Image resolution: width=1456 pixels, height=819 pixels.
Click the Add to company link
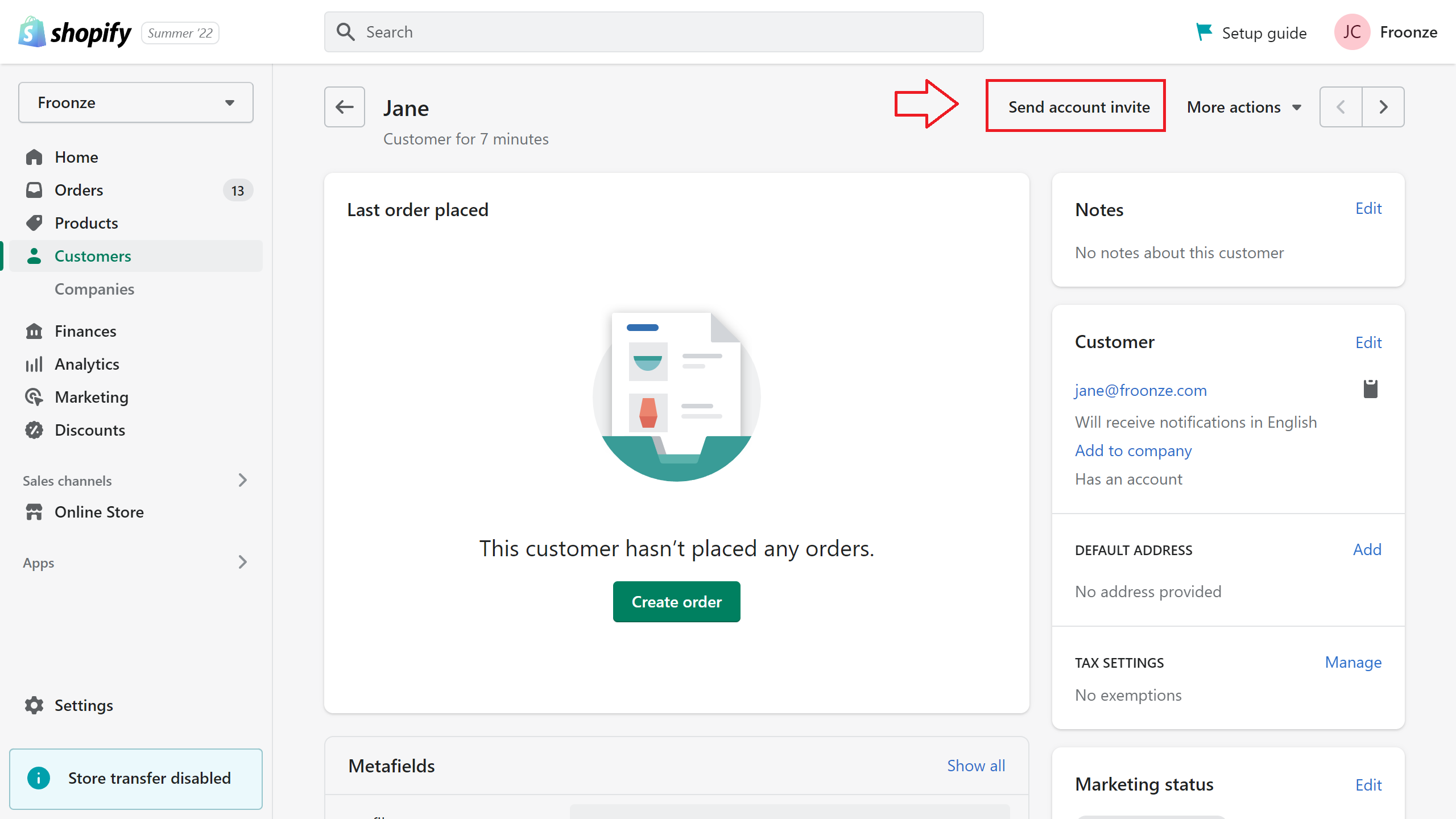(1133, 450)
